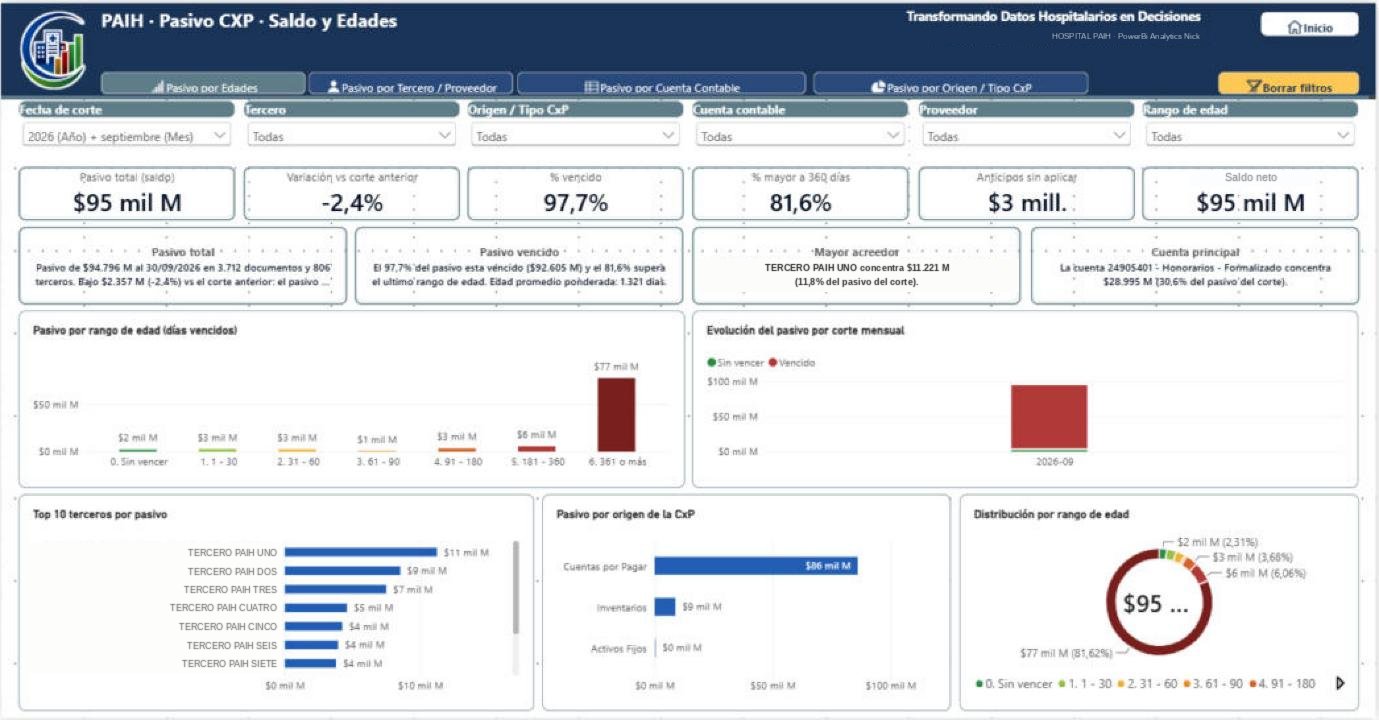The height and width of the screenshot is (720, 1379).
Task: Click the '5. 181 - 360' age range bar
Action: tap(536, 448)
